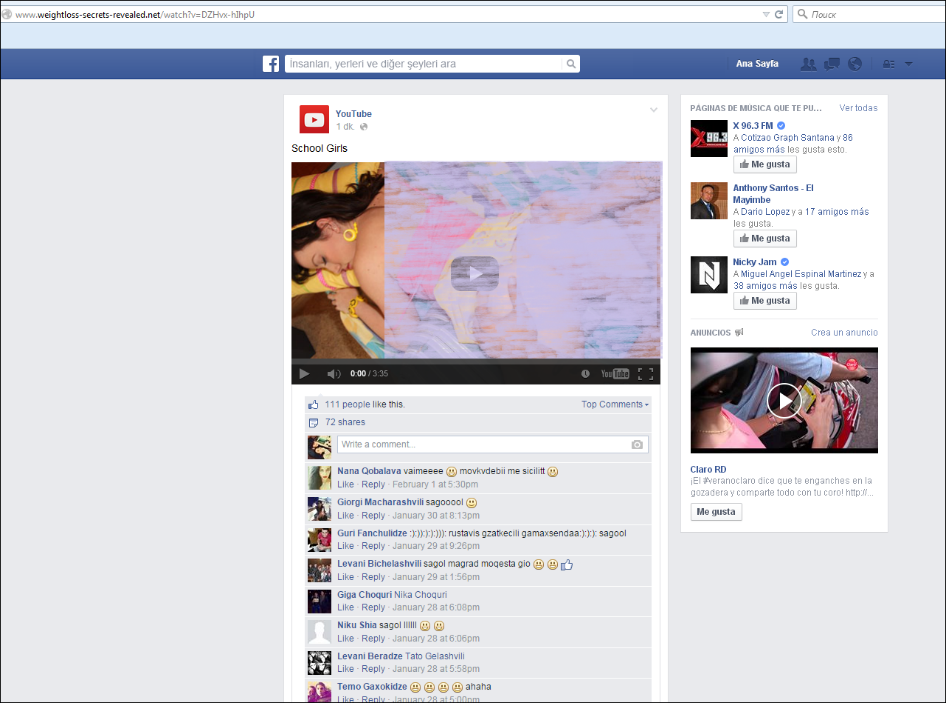Click browser search box magnifier icon
Viewport: 946px width, 703px height.
(802, 14)
